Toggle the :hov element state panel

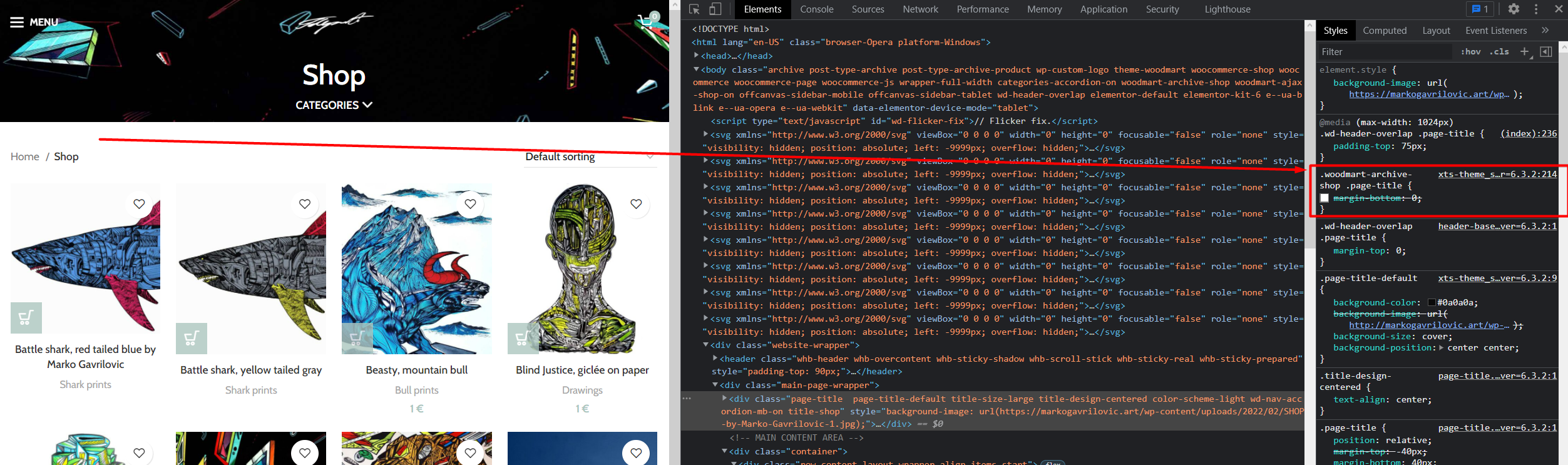pyautogui.click(x=1470, y=52)
